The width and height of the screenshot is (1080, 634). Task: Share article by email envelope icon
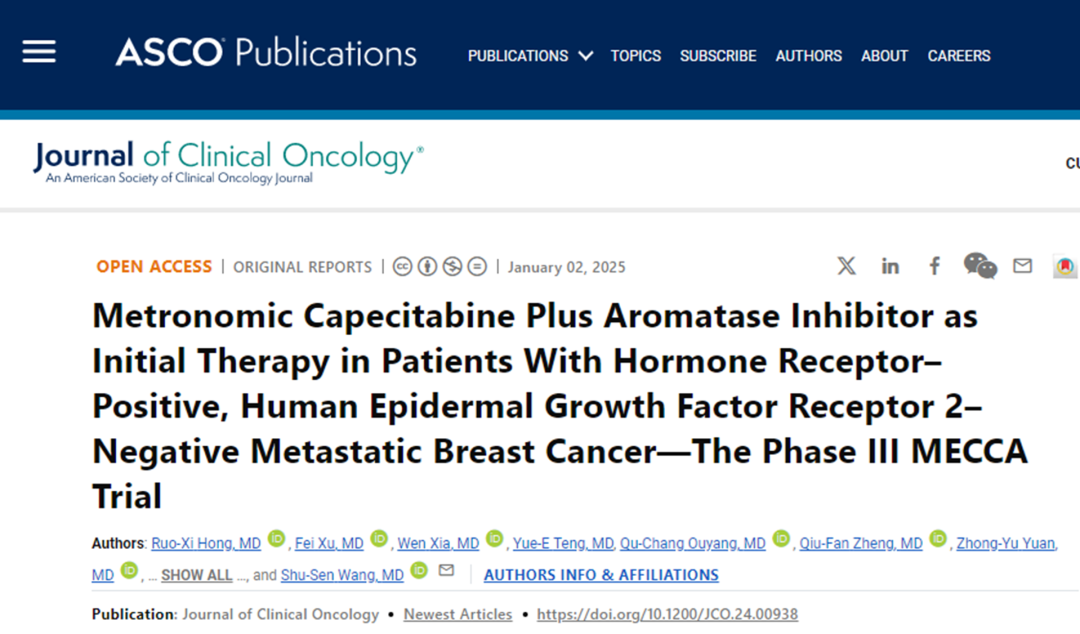click(1022, 266)
